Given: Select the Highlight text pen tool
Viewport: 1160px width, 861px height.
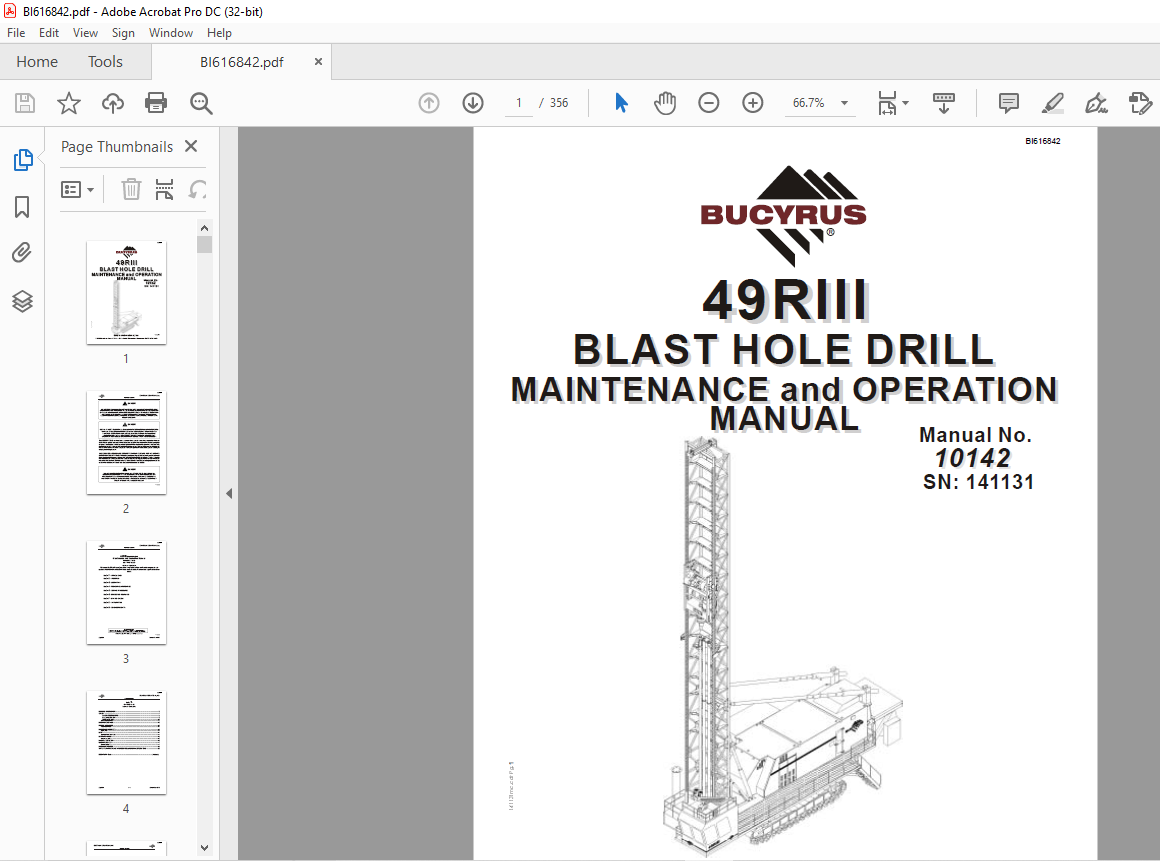Looking at the screenshot, I should [1052, 103].
